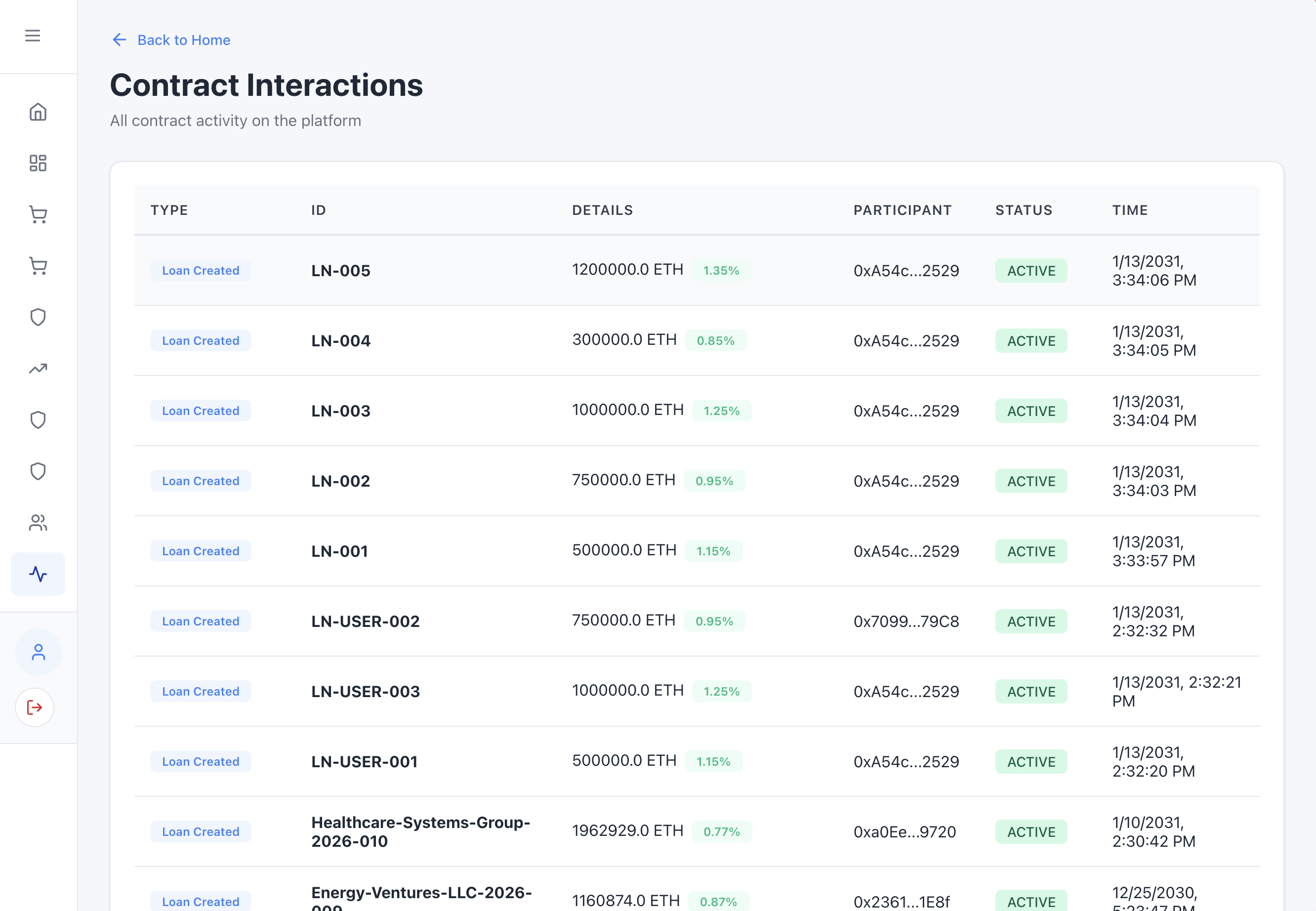Select the LN-USER-002 row ID
This screenshot has height=911, width=1316.
pyautogui.click(x=365, y=621)
